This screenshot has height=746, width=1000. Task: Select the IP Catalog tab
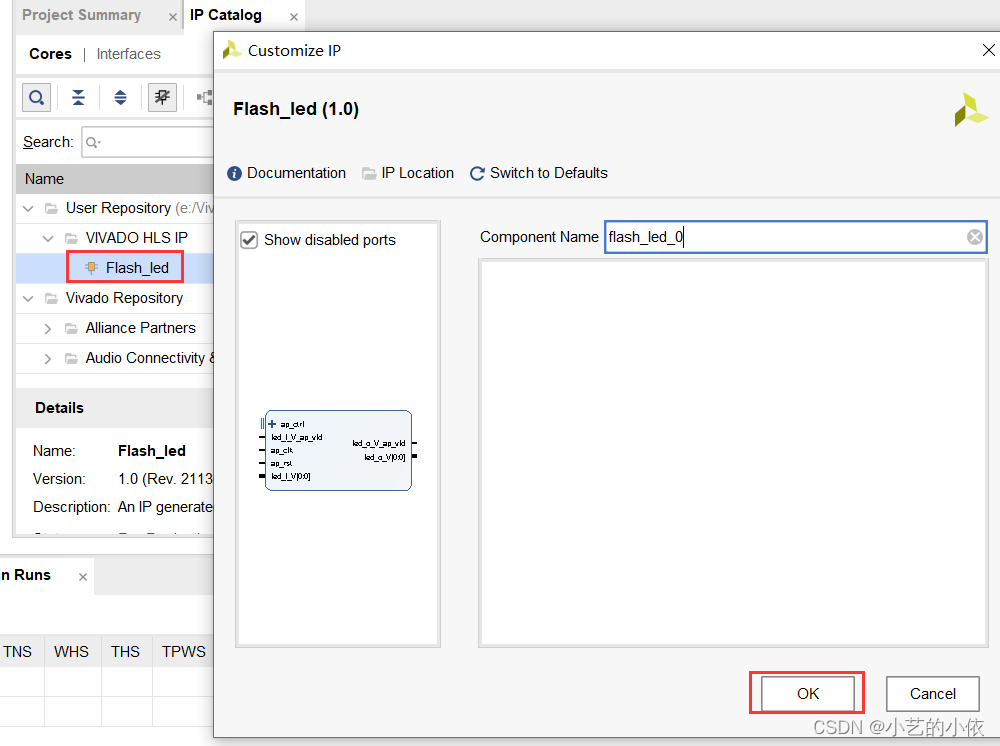226,15
